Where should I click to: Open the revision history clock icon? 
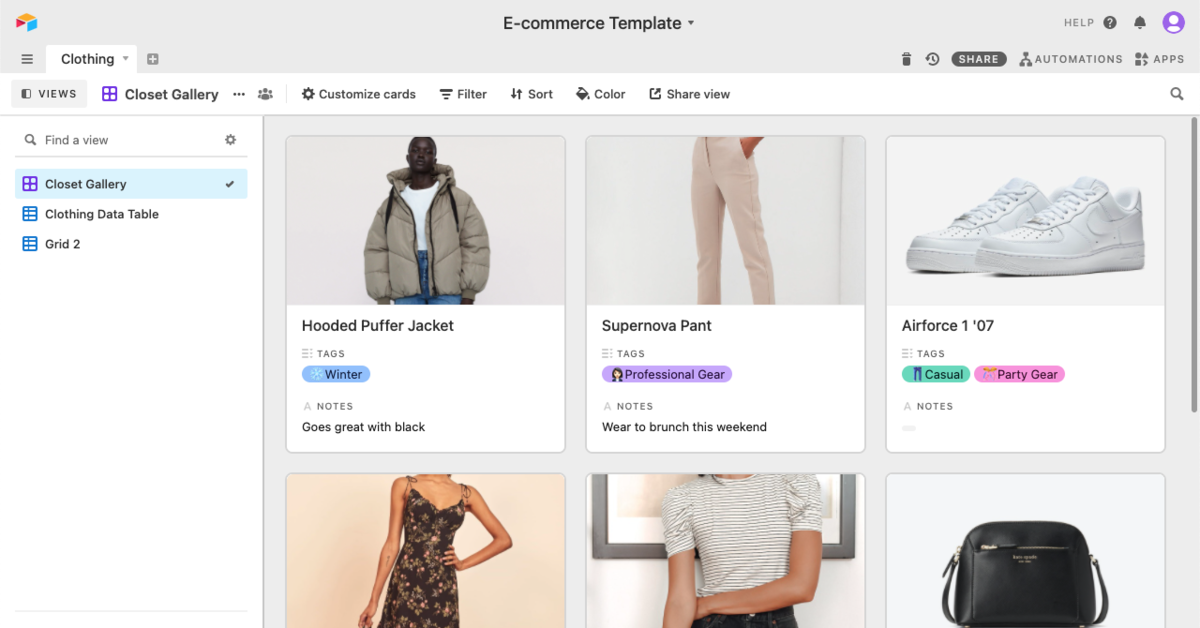click(x=932, y=59)
